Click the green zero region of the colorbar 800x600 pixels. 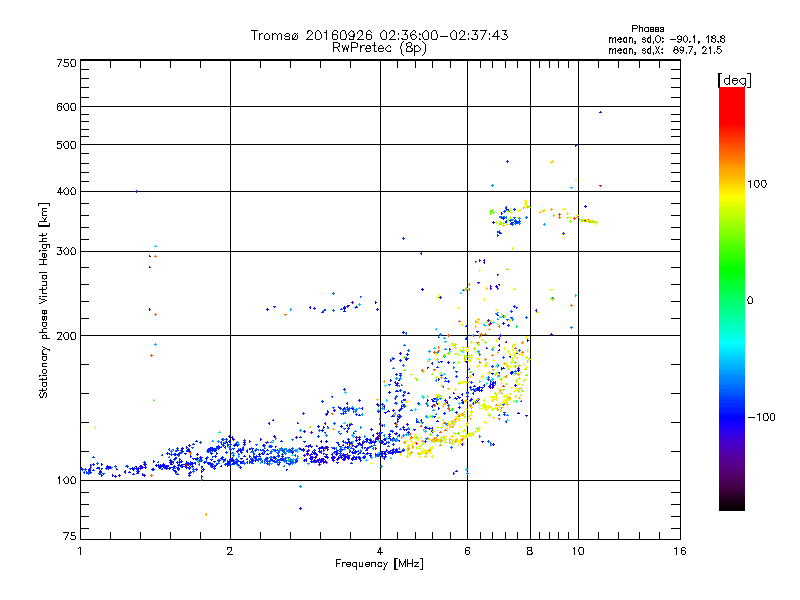[x=732, y=301]
